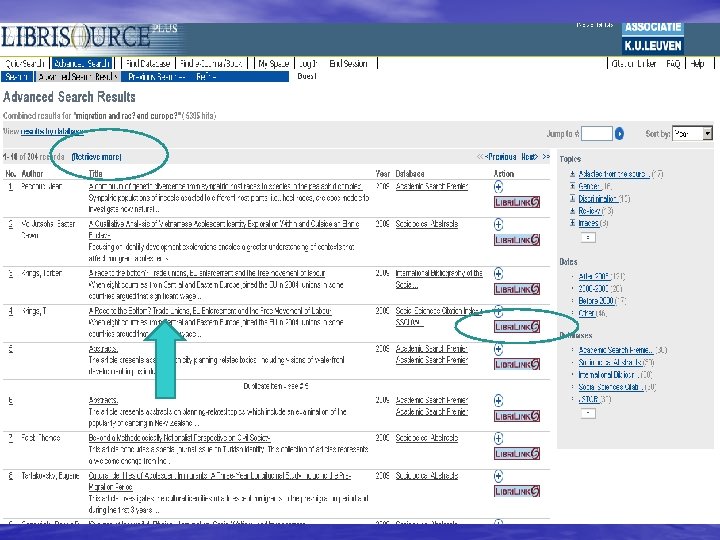720x540 pixels.
Task: Click the Log in menu item
Action: tap(308, 63)
